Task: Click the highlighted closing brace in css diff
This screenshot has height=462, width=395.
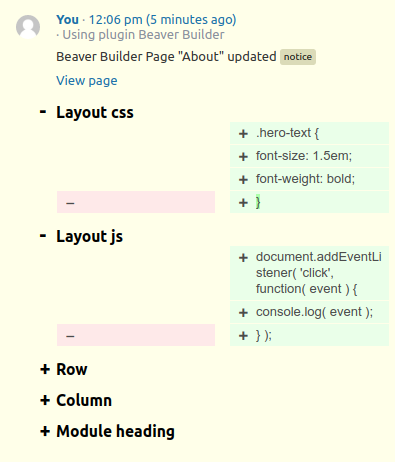Action: [x=258, y=202]
